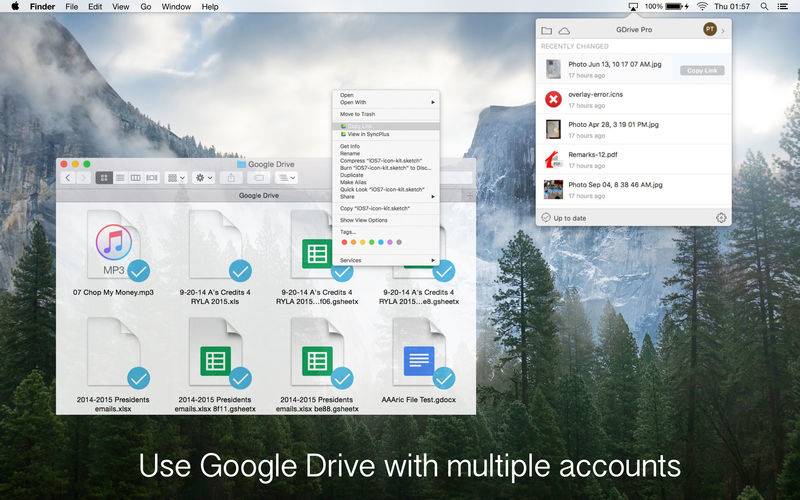Open the folder icon in GDrive Pro panel
The height and width of the screenshot is (500, 800).
[x=546, y=31]
